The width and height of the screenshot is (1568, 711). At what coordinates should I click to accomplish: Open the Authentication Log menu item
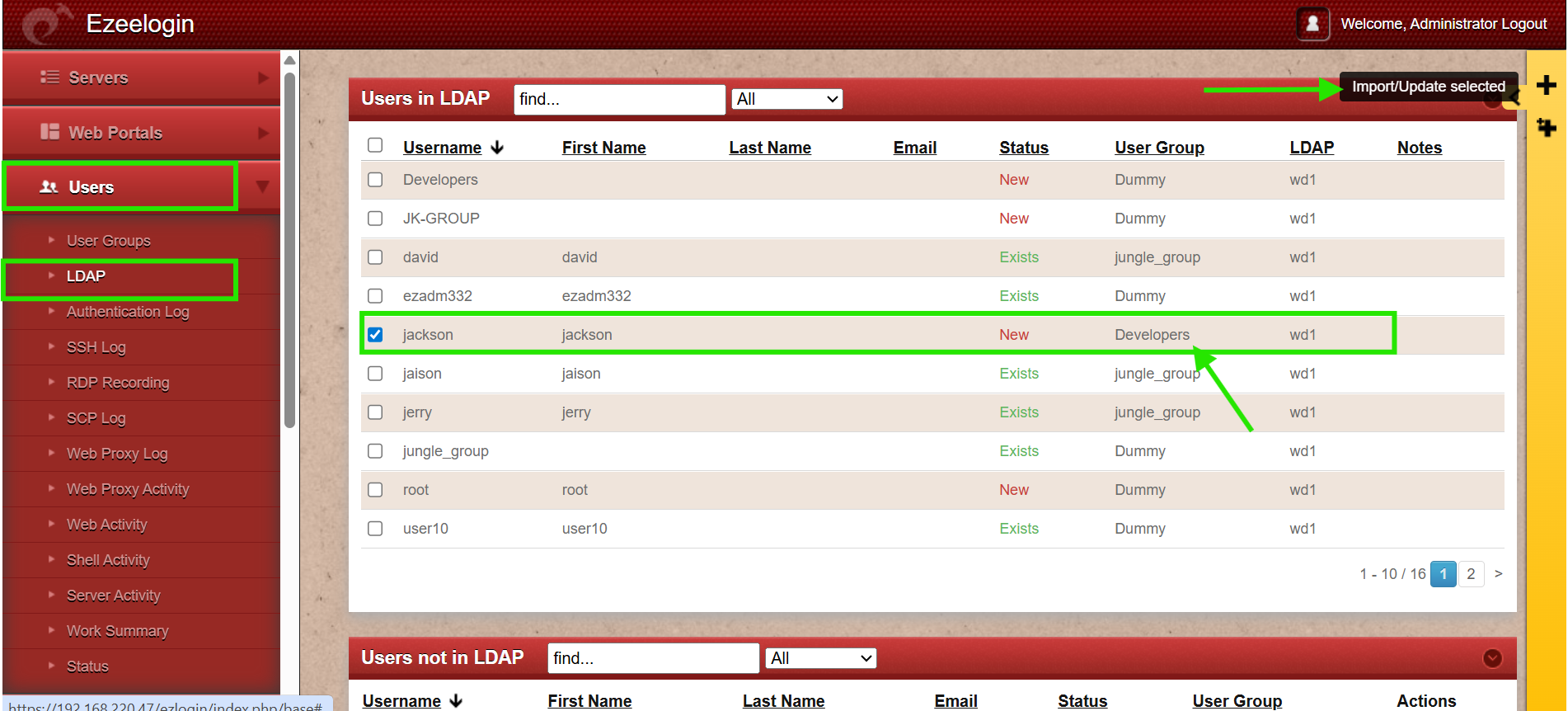[128, 312]
